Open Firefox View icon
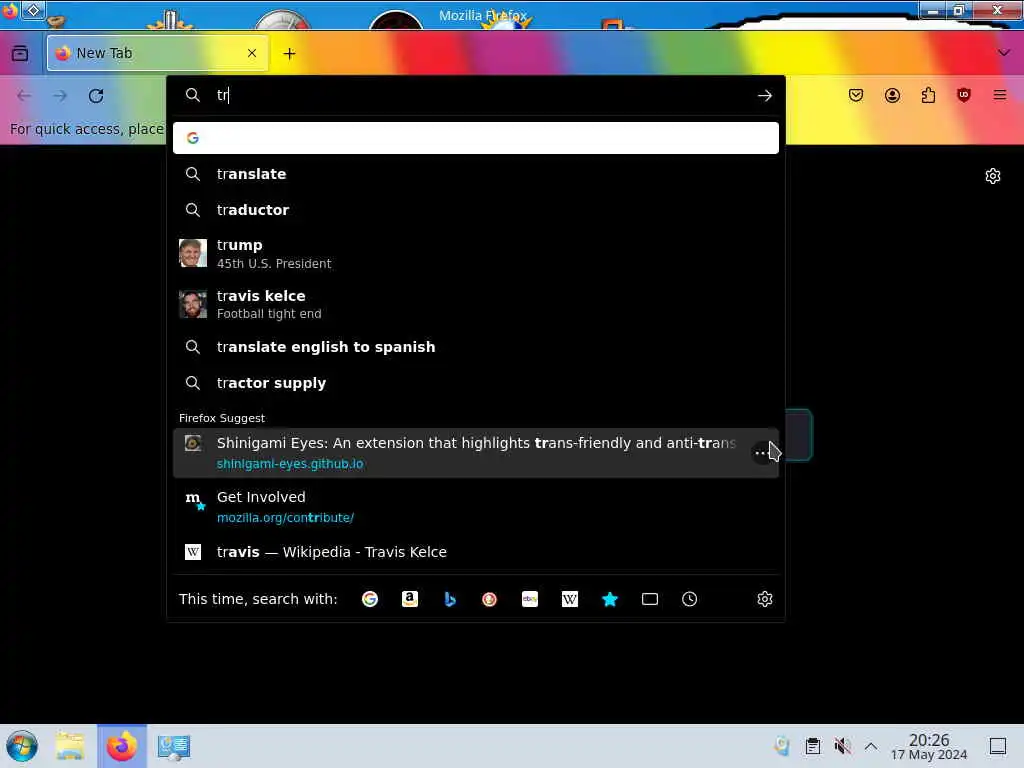Viewport: 1024px width, 768px height. coord(20,53)
